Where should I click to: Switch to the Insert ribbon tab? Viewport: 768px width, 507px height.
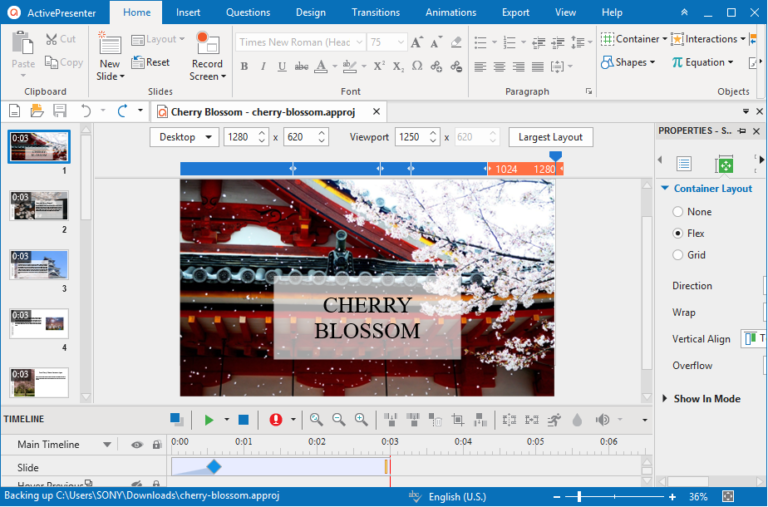point(188,12)
